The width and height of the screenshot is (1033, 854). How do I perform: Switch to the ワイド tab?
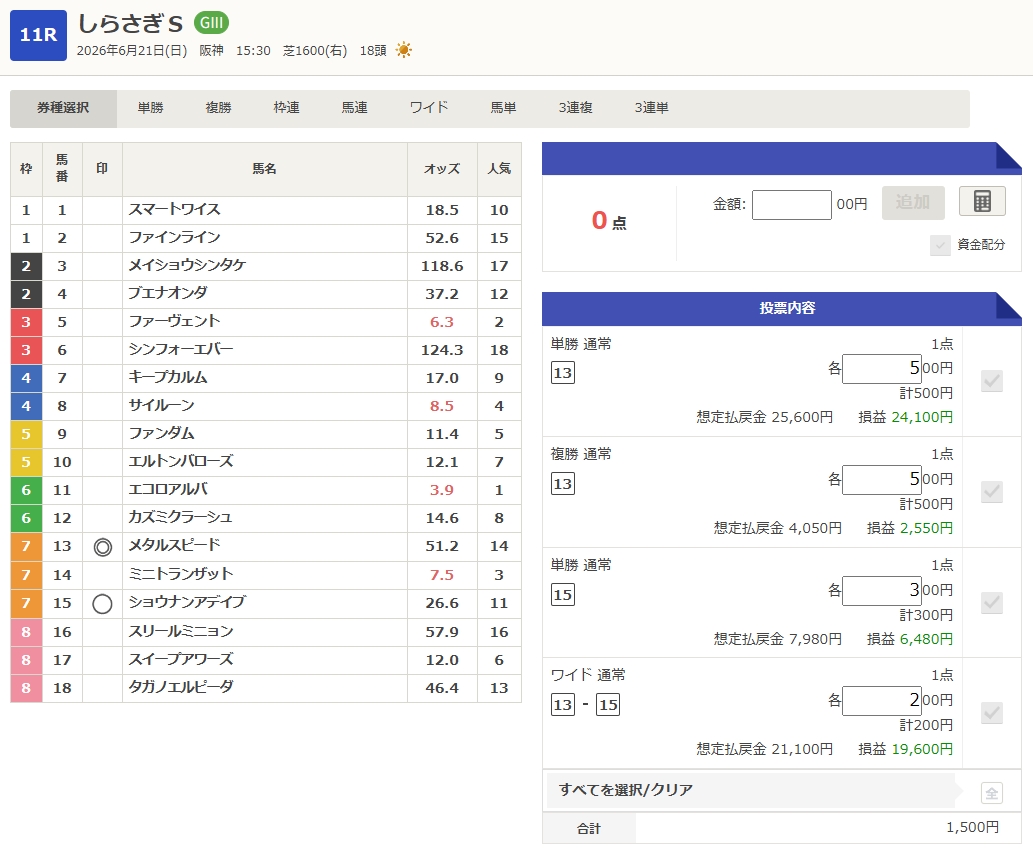click(429, 108)
